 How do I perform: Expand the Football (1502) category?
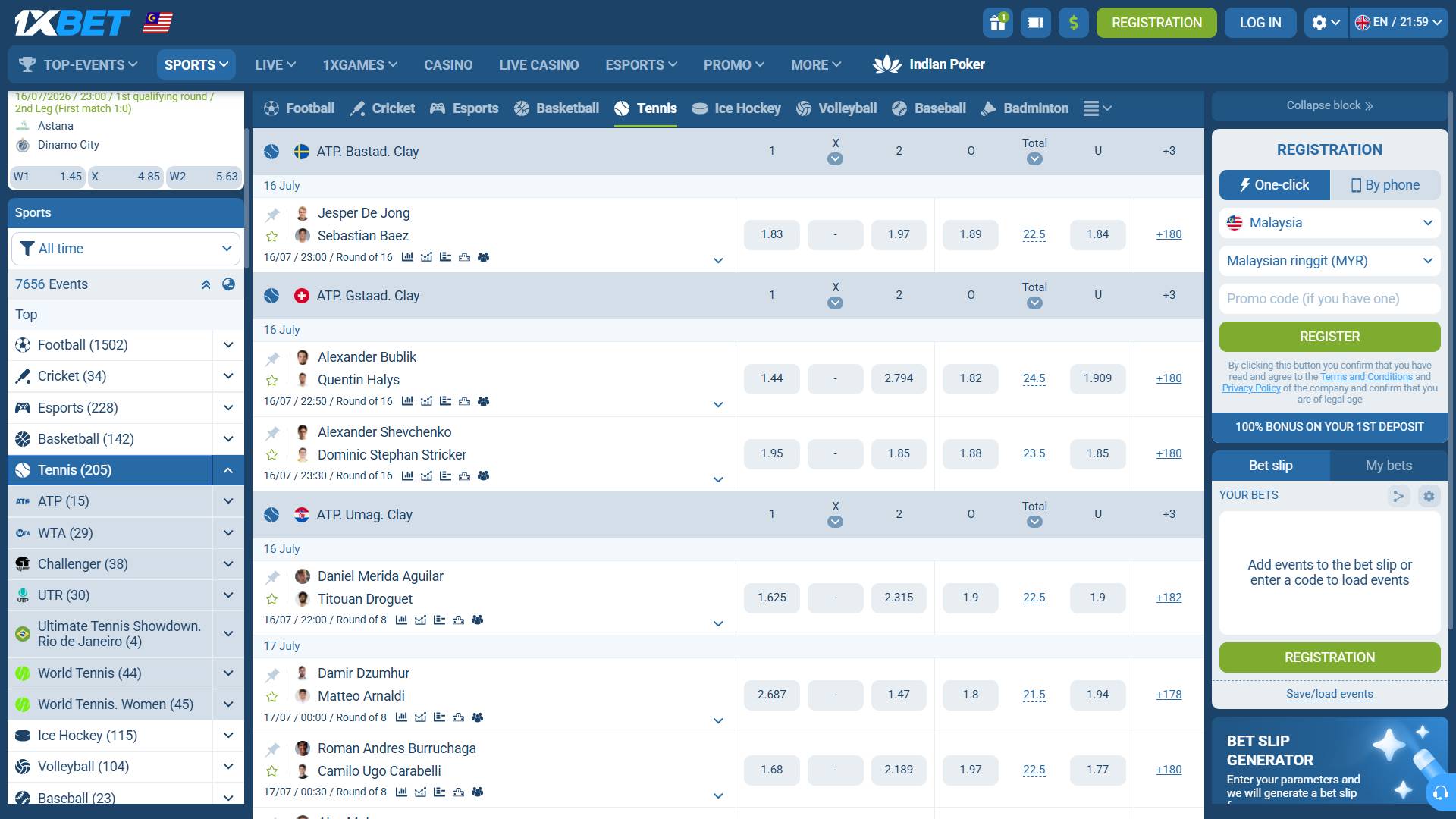tap(228, 345)
